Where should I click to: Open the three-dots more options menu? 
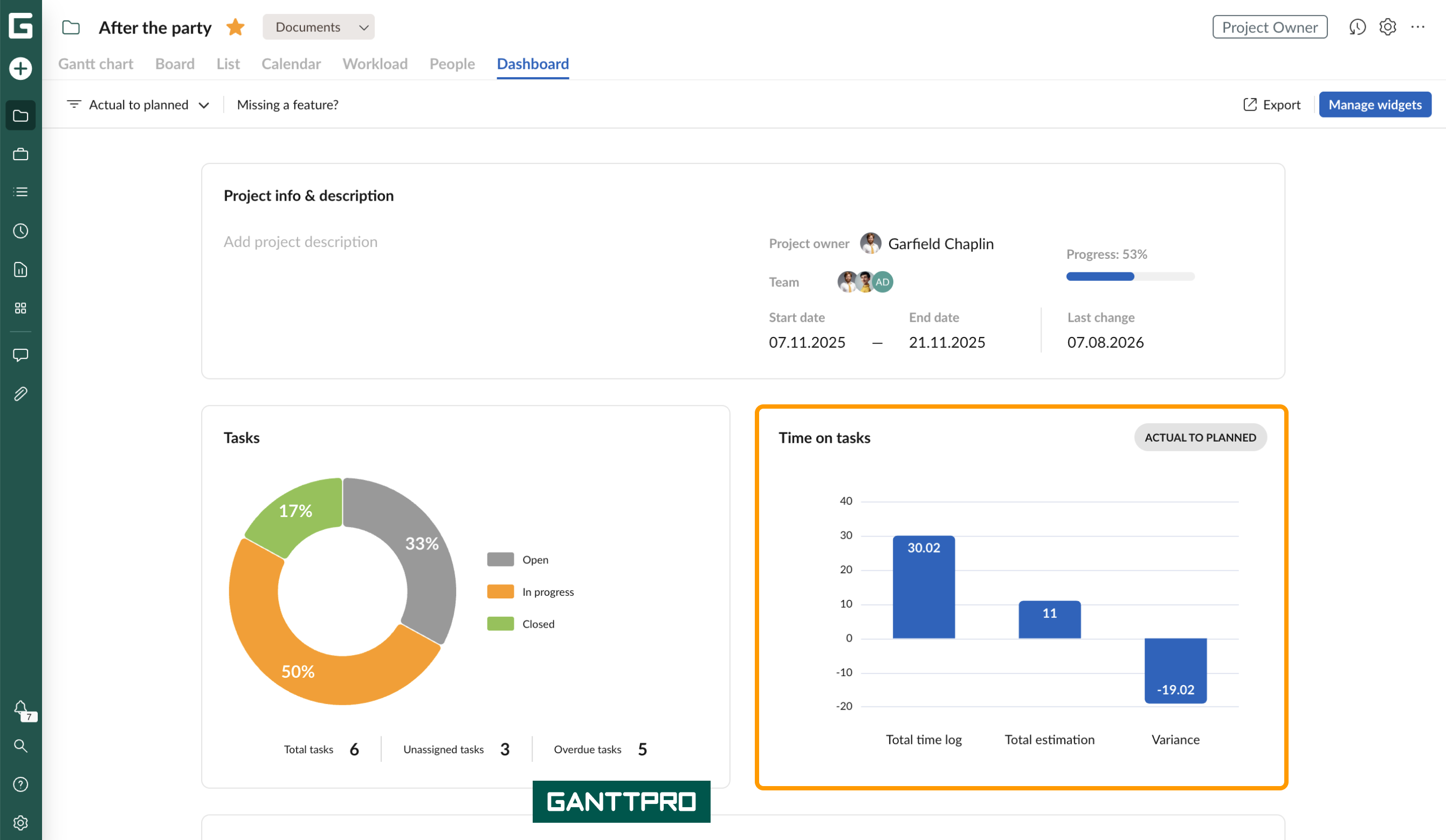(1418, 27)
